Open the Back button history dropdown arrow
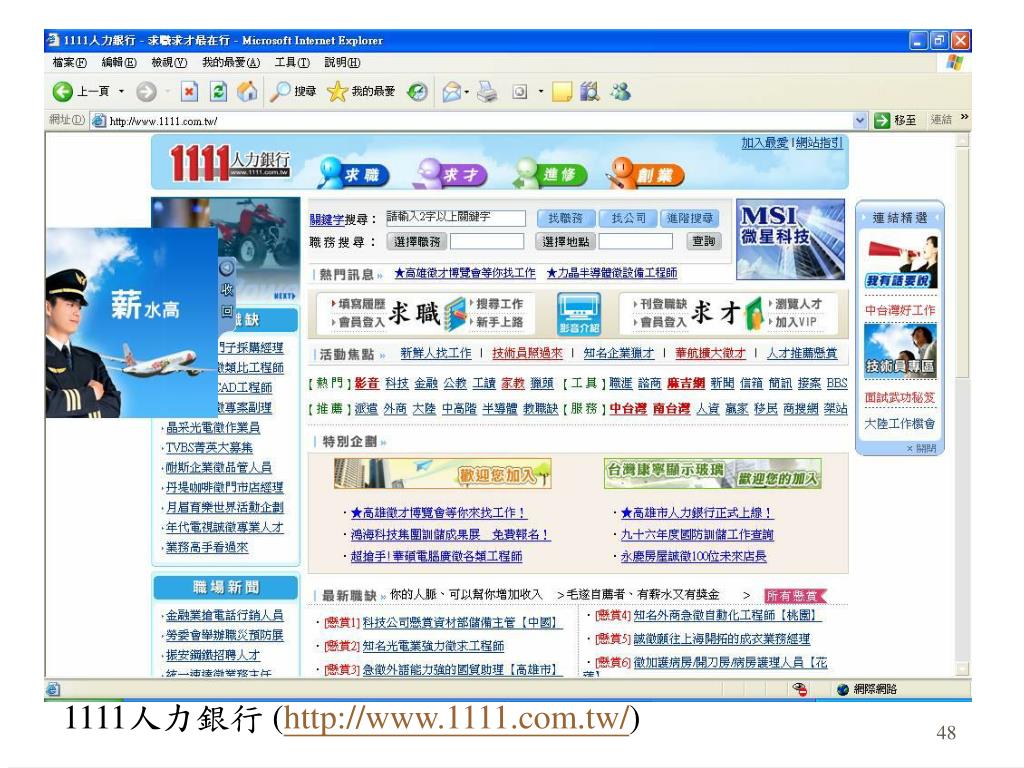 (x=121, y=91)
